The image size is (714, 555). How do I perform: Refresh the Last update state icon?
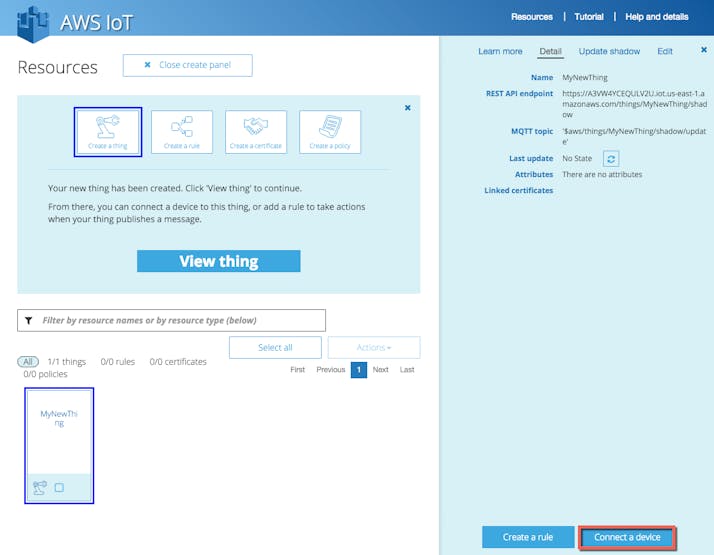[x=611, y=159]
